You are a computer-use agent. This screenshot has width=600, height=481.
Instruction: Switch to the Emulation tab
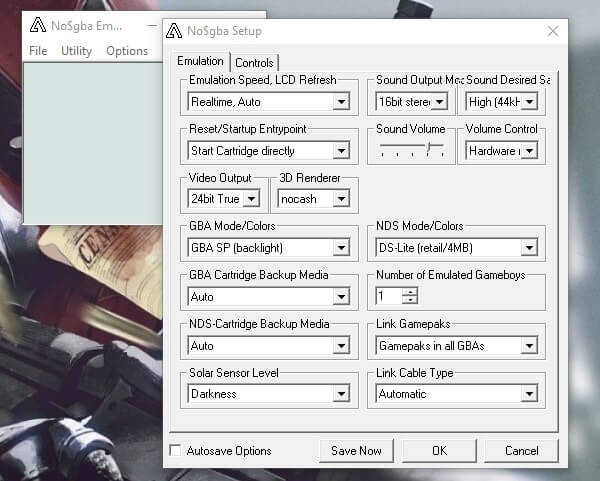pyautogui.click(x=200, y=61)
